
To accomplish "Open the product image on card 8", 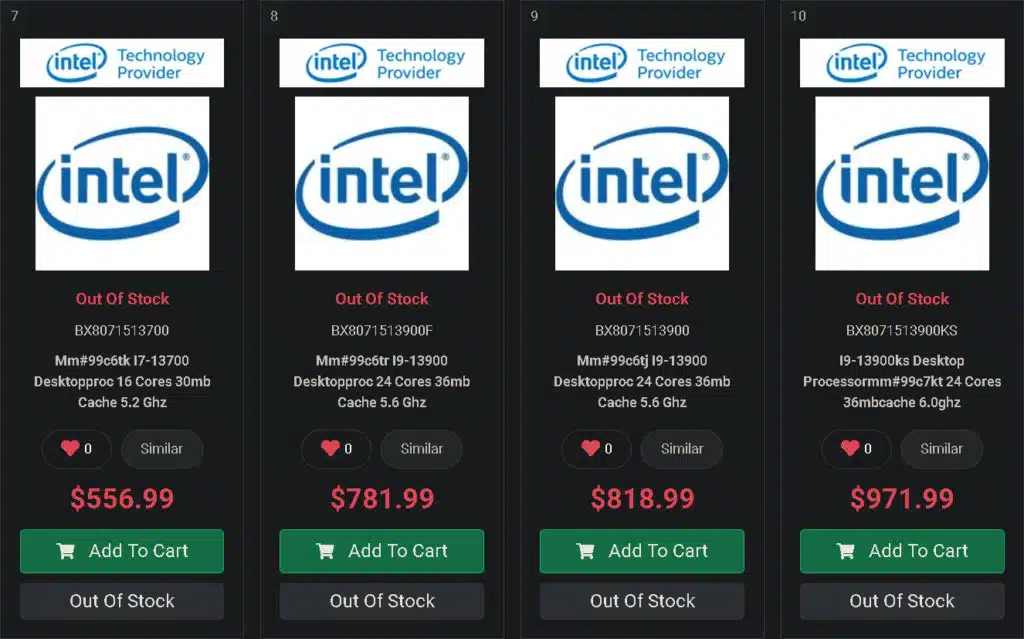I will click(382, 184).
